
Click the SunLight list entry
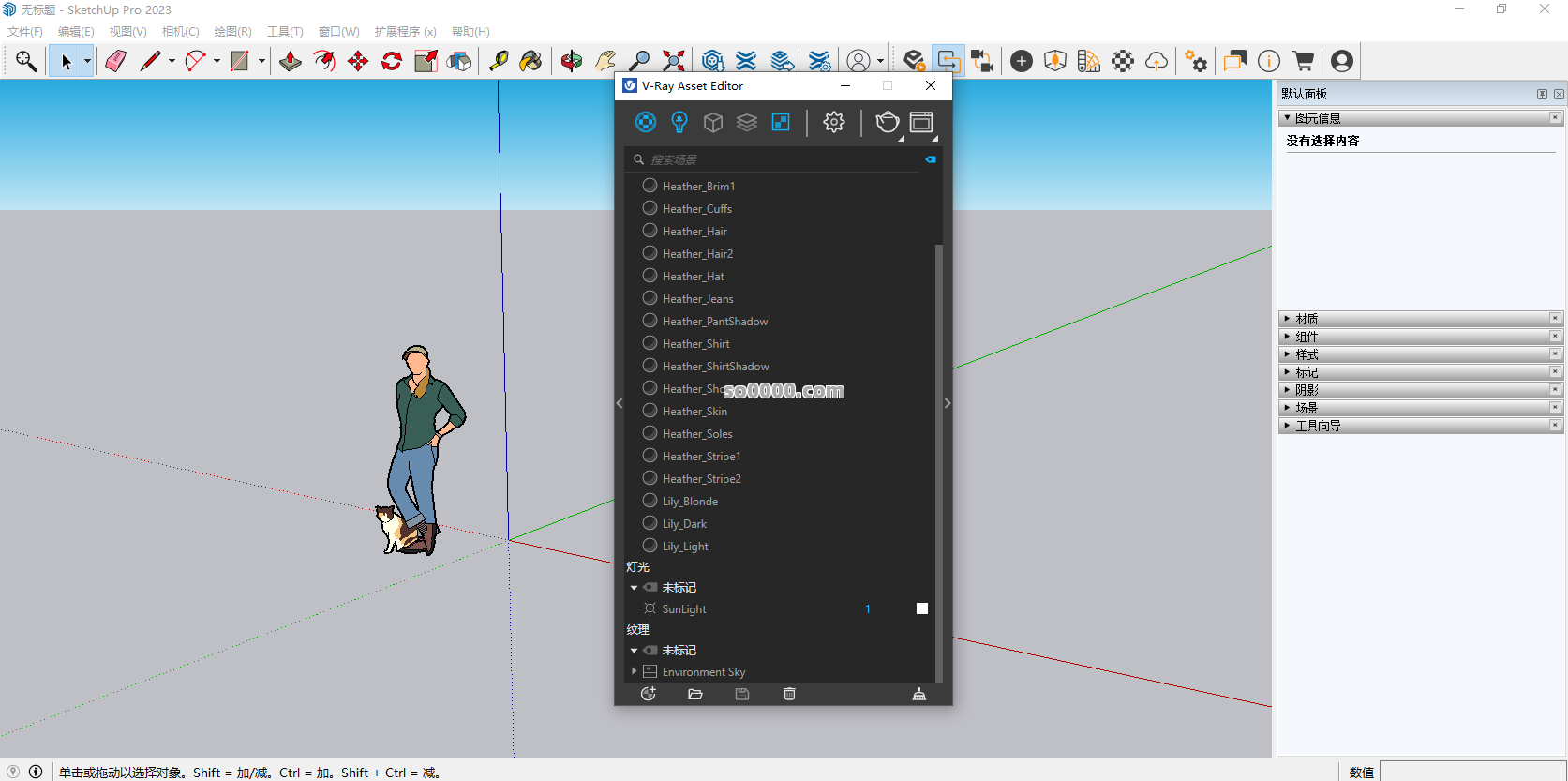tap(684, 609)
